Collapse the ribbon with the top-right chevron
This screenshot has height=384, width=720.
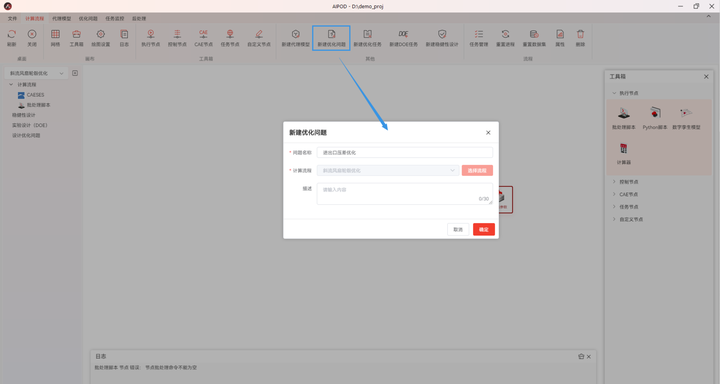pos(709,16)
